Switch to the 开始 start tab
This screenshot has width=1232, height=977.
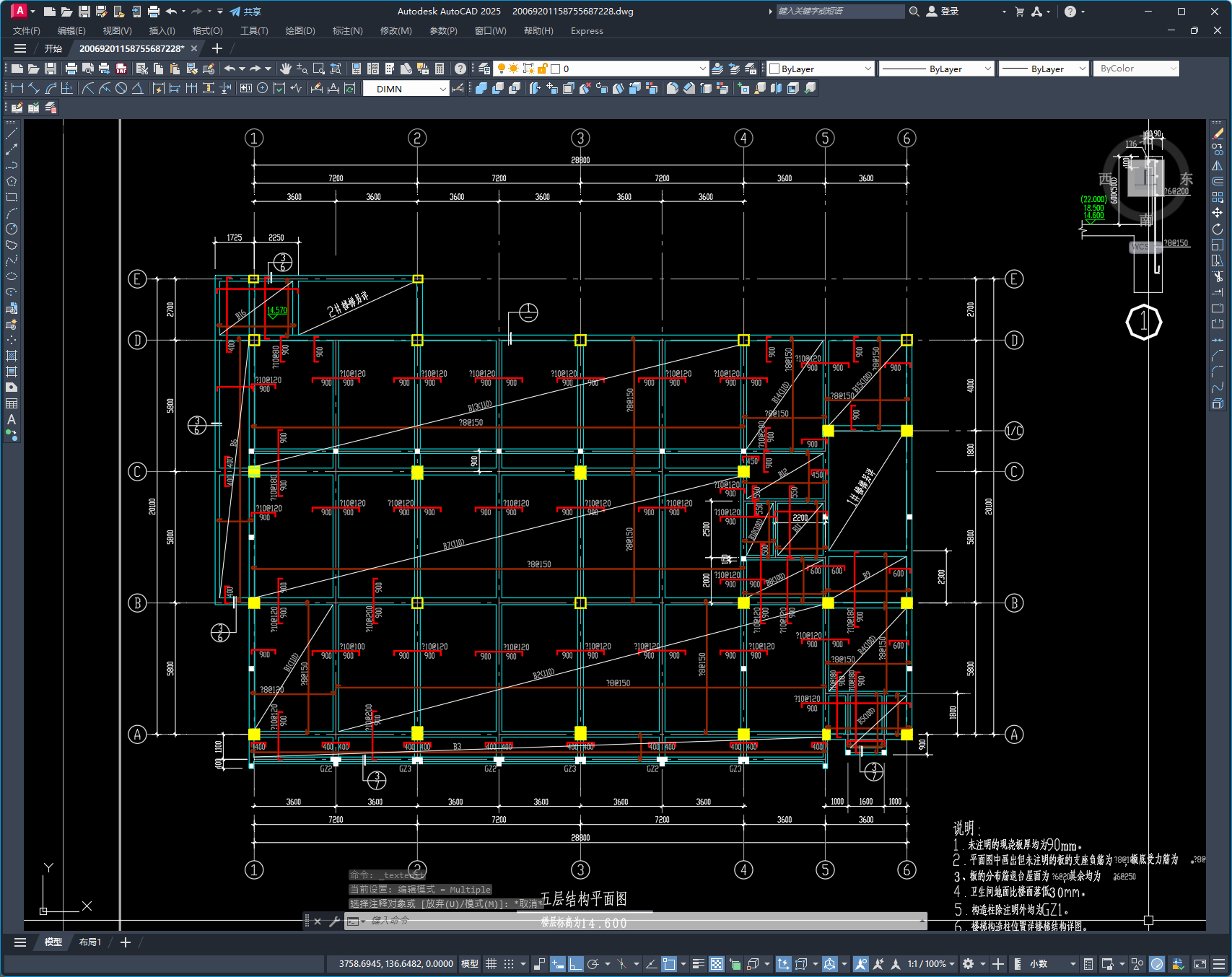tap(53, 48)
